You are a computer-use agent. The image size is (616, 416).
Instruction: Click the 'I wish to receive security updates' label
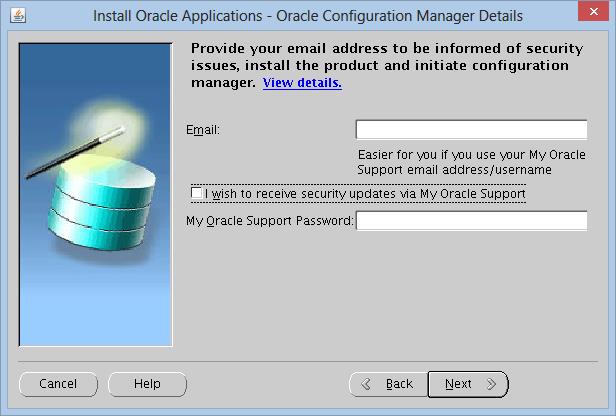(x=365, y=194)
